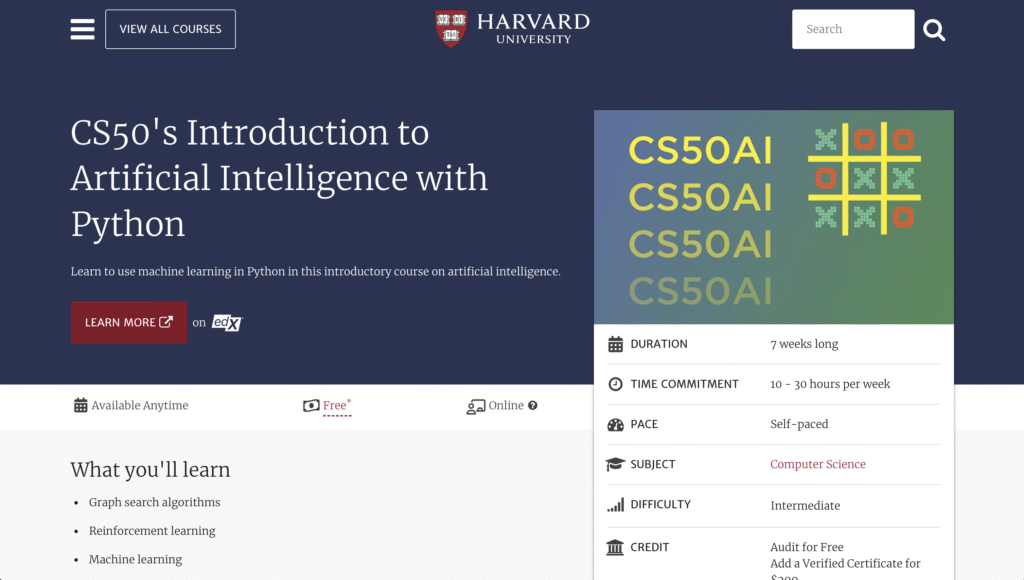1024x580 pixels.
Task: Click the Subject graduation cap icon
Action: [x=615, y=464]
